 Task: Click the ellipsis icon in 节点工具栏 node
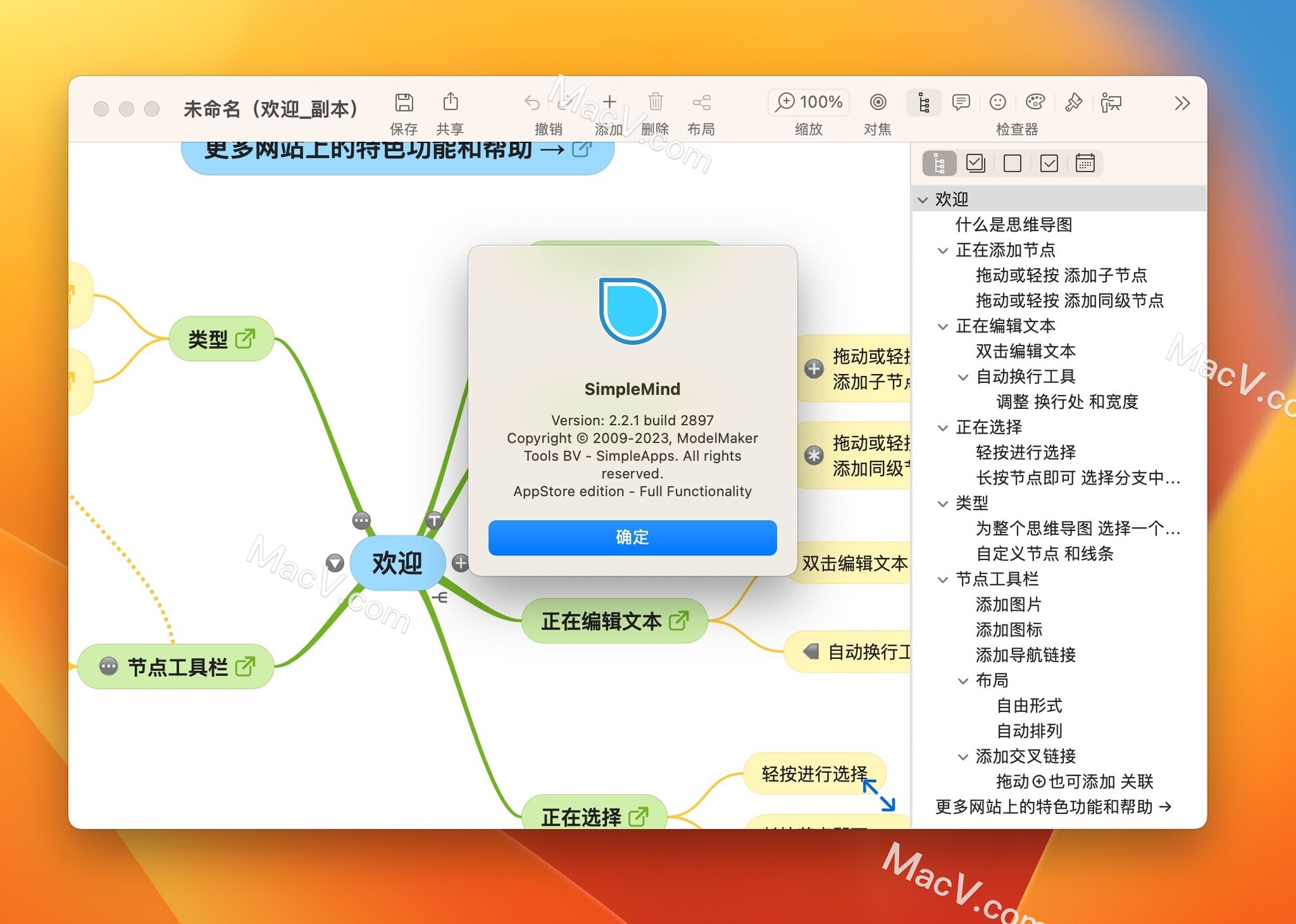pos(109,667)
